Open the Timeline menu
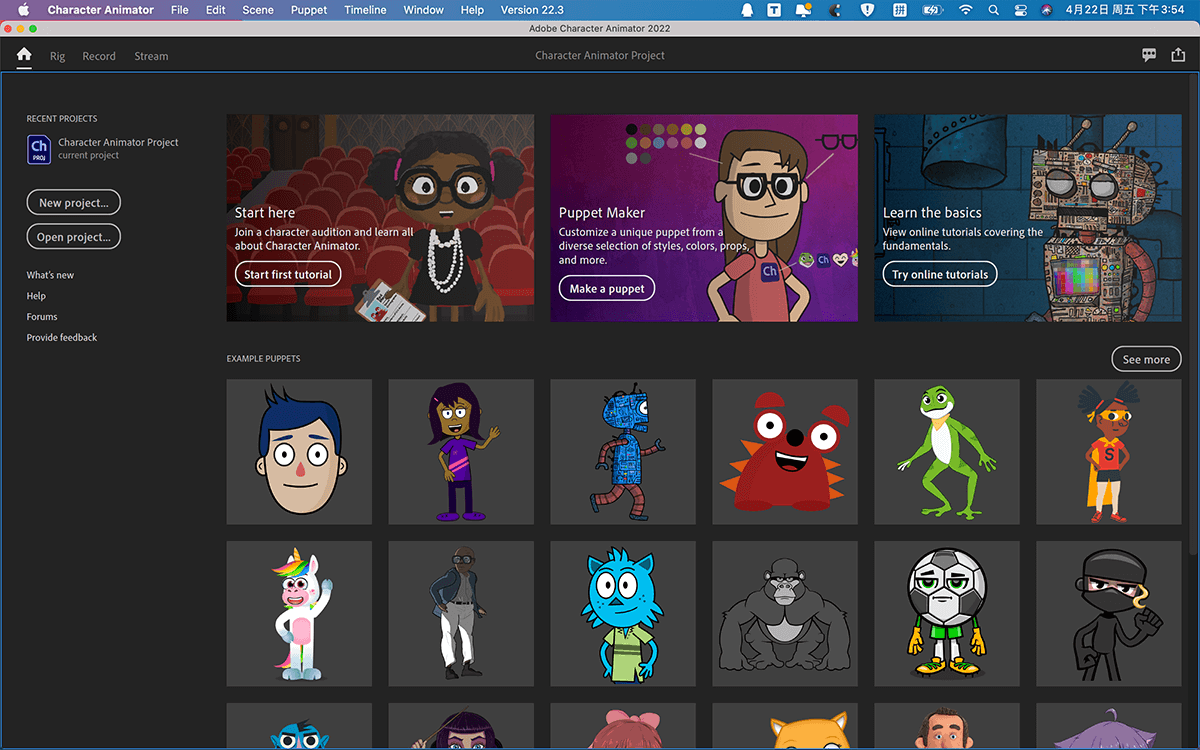Image resolution: width=1200 pixels, height=750 pixels. 365,10
